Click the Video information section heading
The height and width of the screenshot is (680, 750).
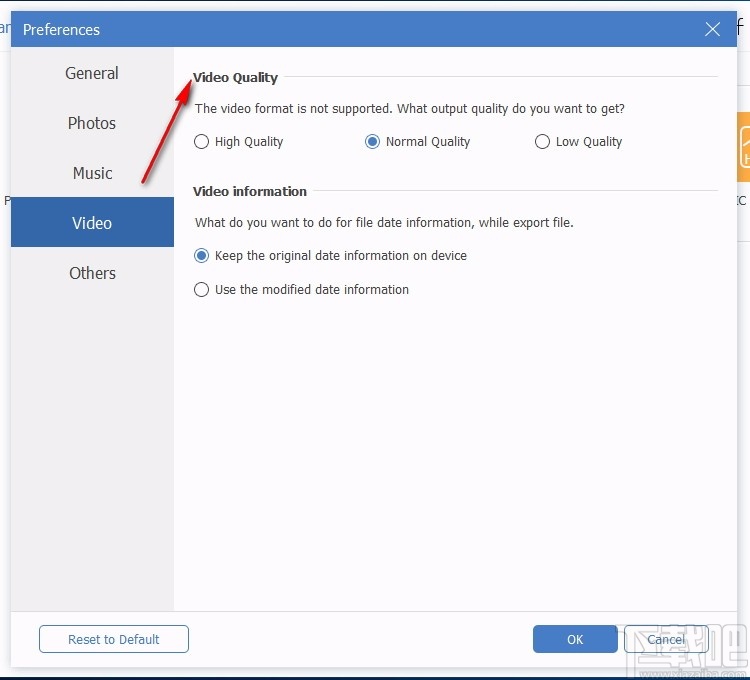pyautogui.click(x=250, y=191)
